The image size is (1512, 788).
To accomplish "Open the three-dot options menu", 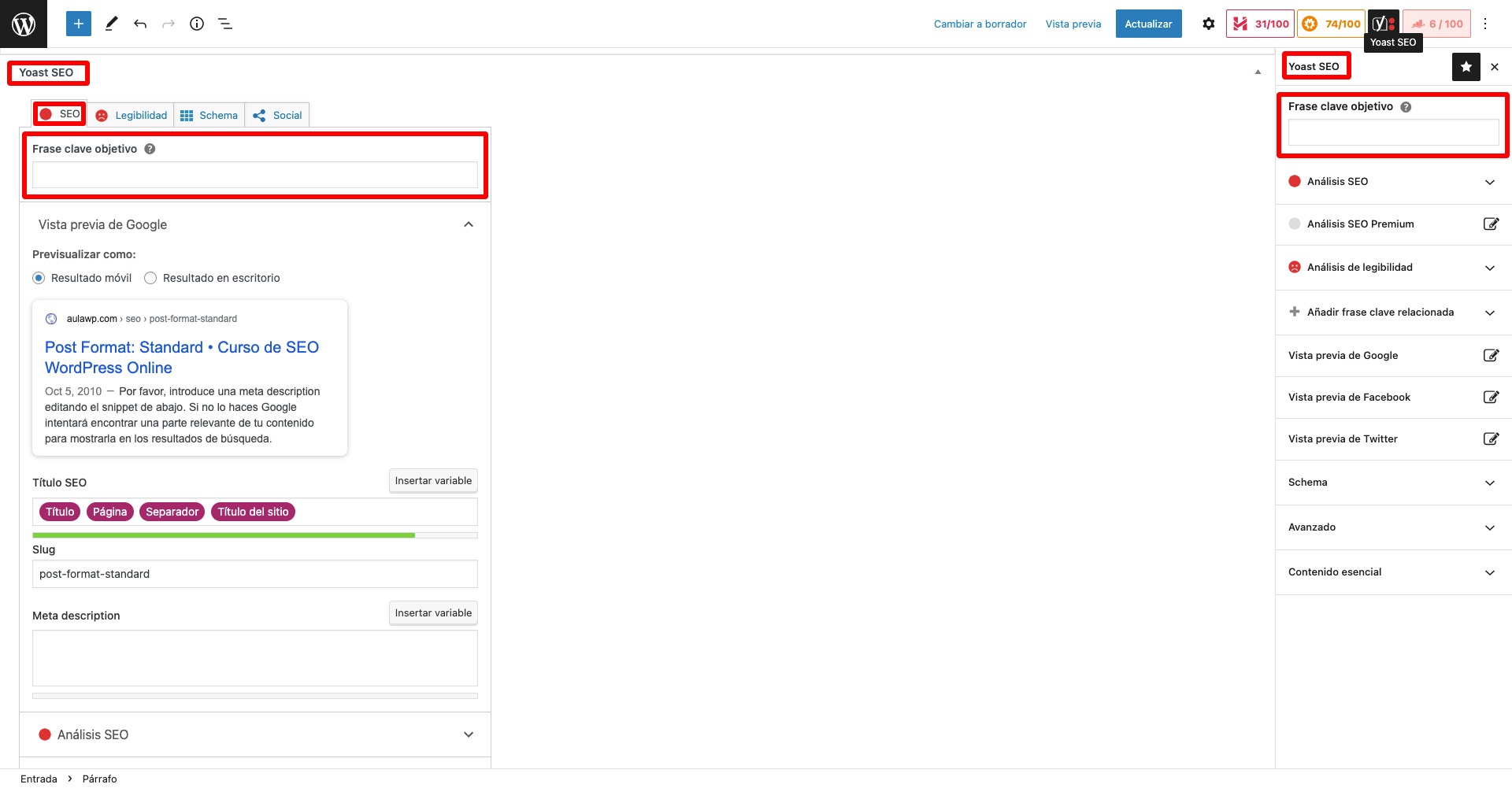I will 1485,24.
